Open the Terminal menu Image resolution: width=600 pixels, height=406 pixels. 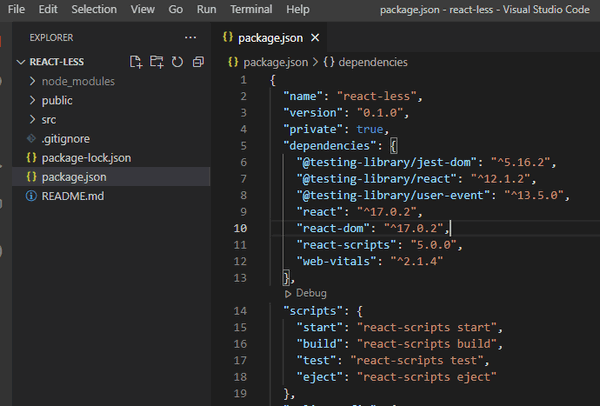(251, 9)
